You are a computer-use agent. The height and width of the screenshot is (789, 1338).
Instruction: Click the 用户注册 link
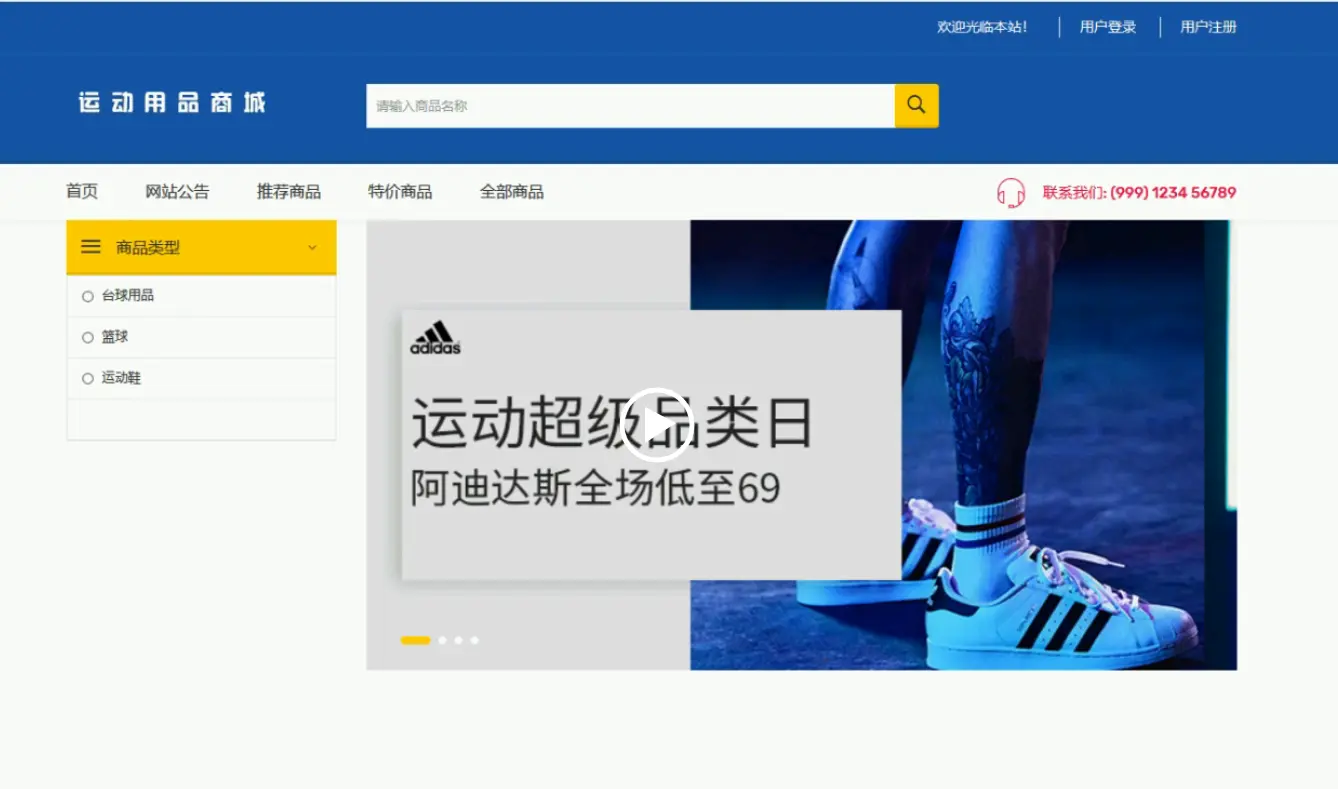click(x=1208, y=27)
